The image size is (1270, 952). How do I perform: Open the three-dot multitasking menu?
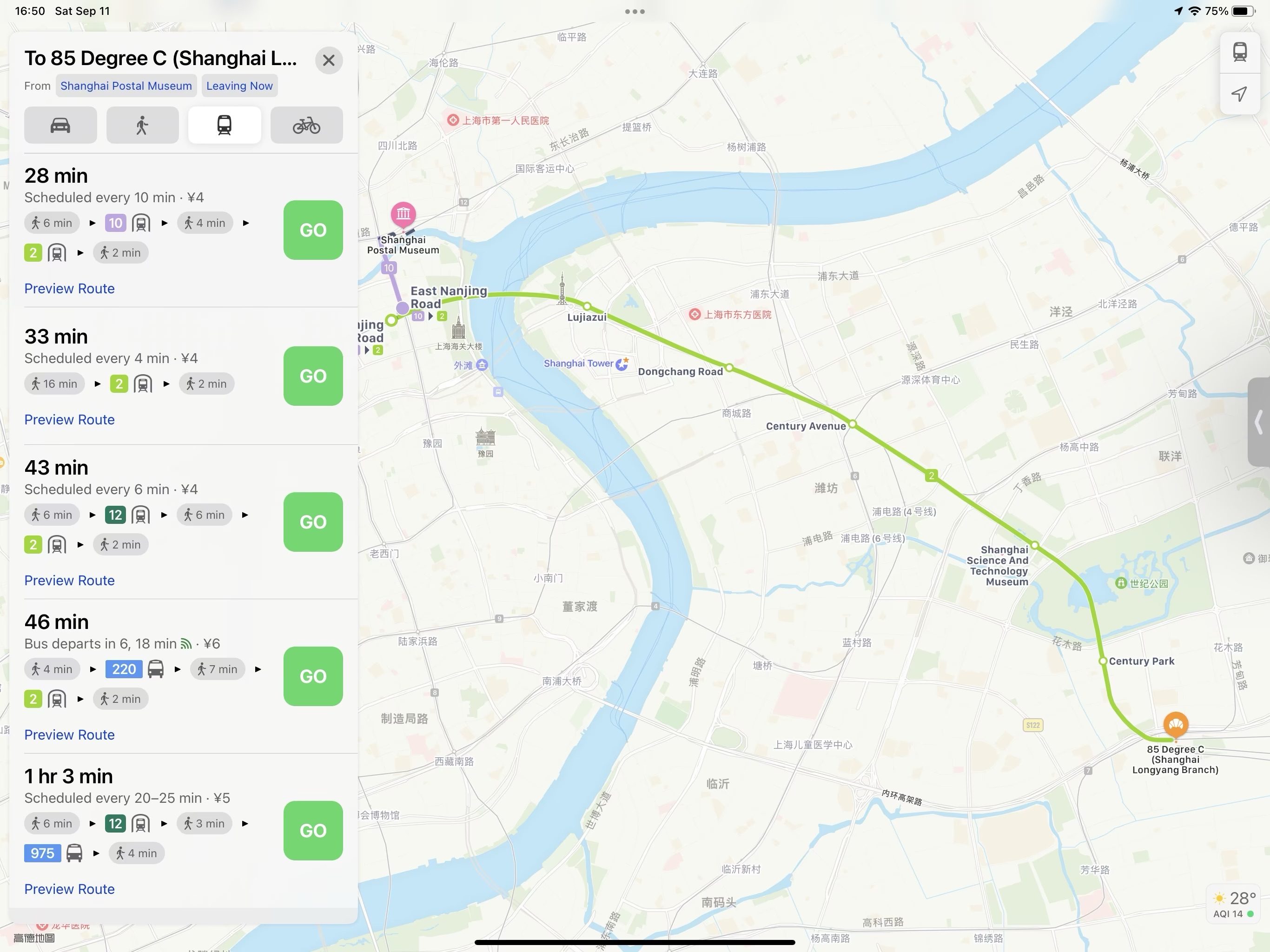tap(635, 12)
